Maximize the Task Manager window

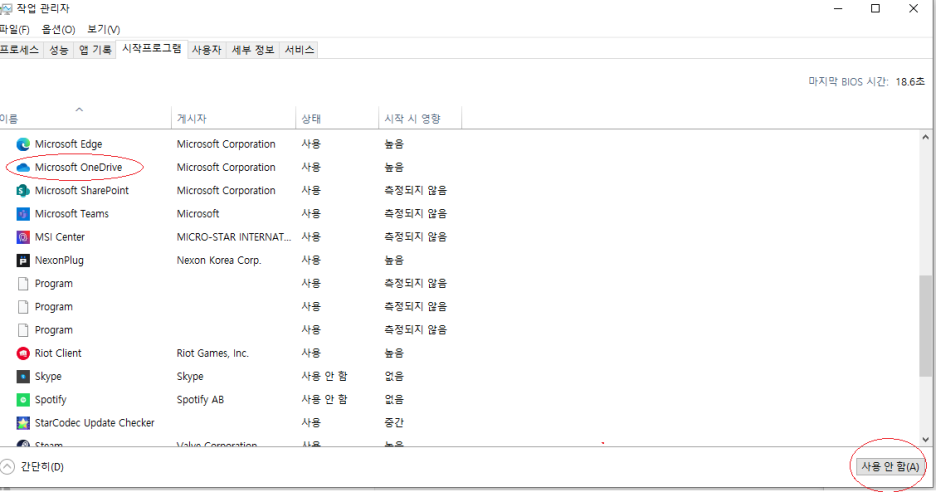[x=876, y=9]
